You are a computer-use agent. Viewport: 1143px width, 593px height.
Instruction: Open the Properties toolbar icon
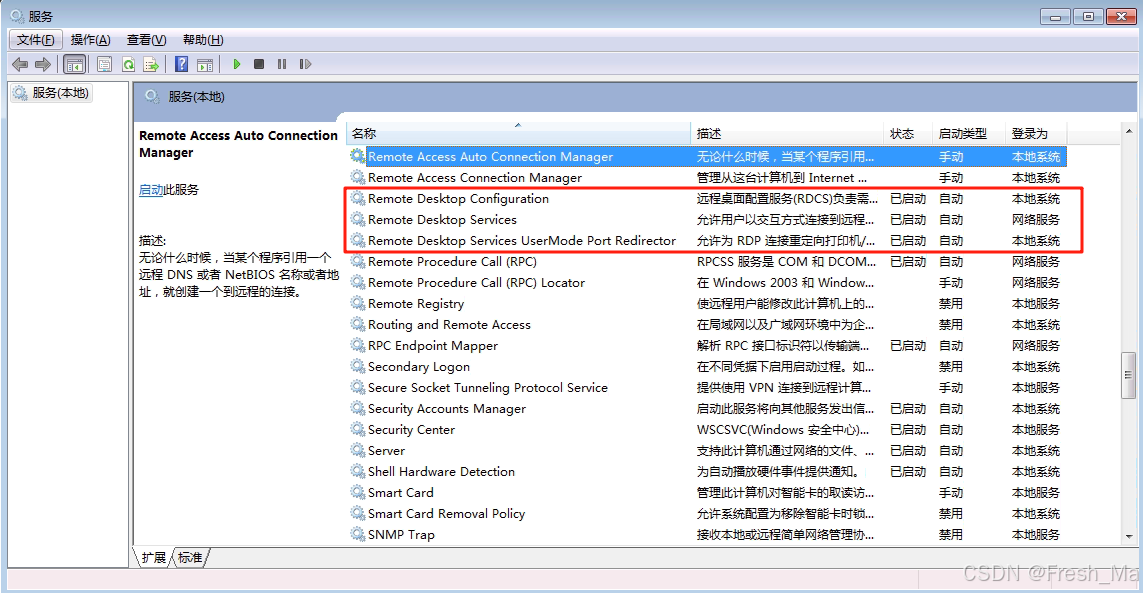105,64
